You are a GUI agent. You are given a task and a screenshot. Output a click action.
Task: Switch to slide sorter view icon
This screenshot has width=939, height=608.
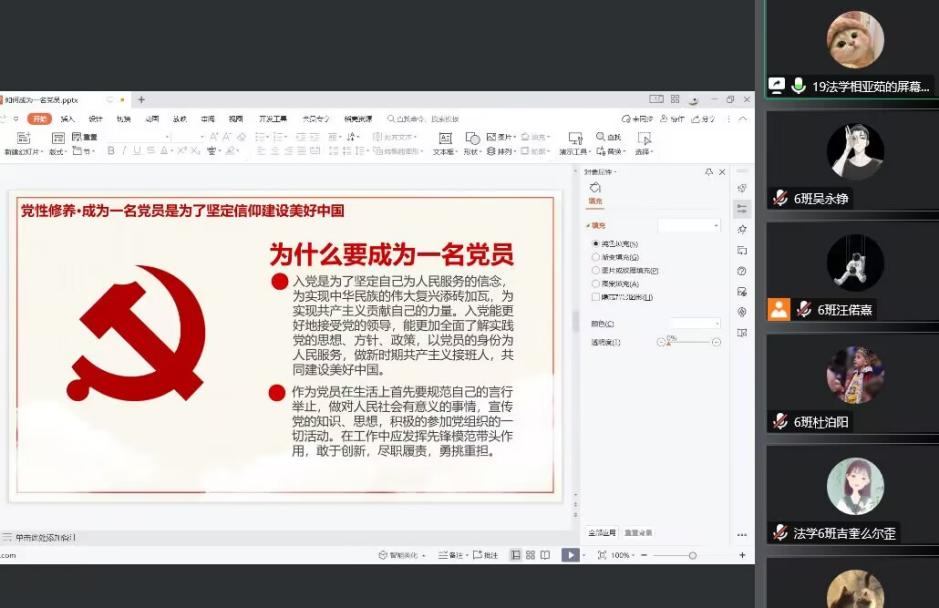(x=530, y=555)
